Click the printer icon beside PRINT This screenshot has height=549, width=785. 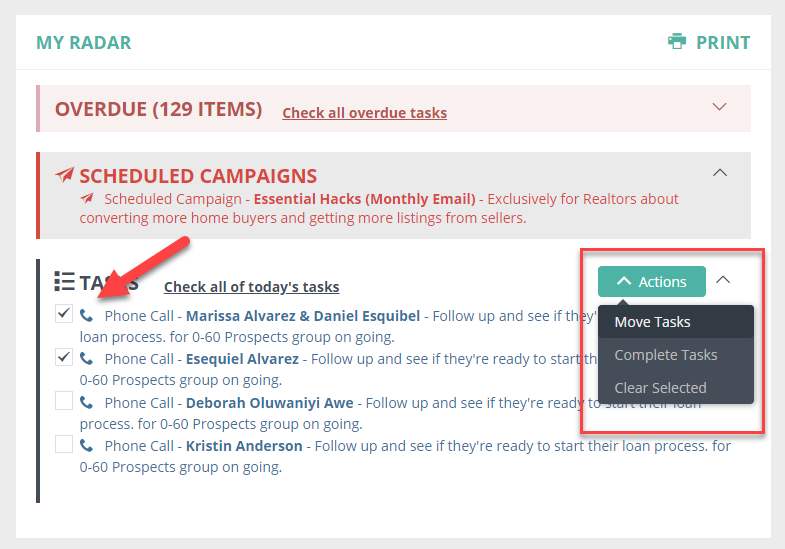[x=677, y=42]
